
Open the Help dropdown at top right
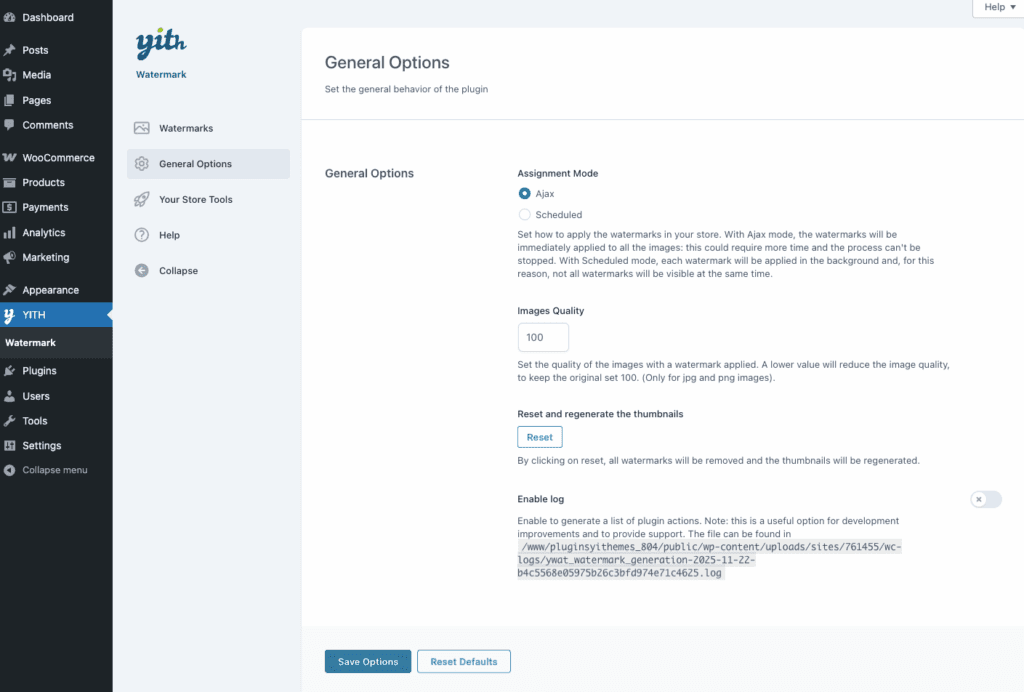[x=996, y=7]
